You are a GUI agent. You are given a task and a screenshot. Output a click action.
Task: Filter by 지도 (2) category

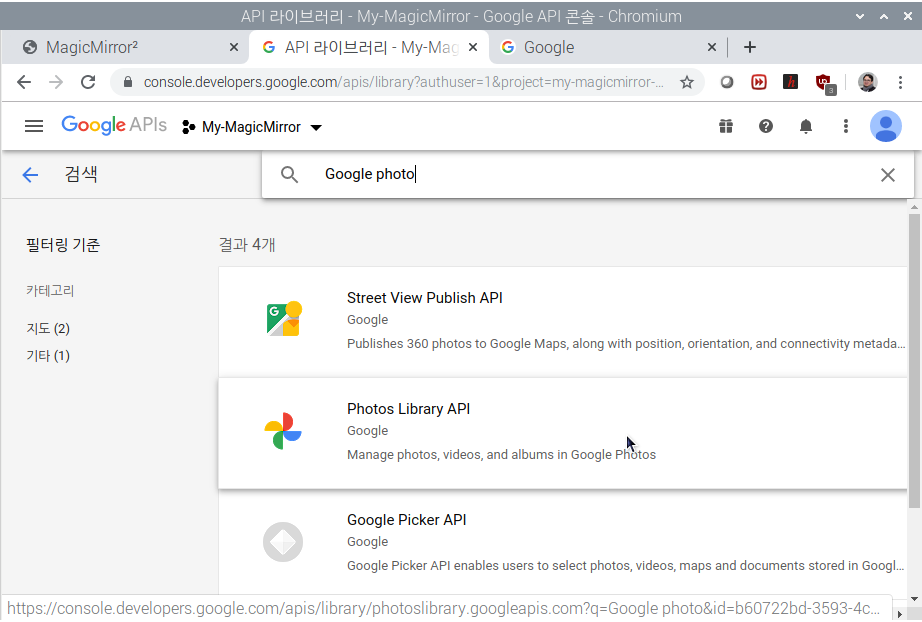click(x=48, y=328)
